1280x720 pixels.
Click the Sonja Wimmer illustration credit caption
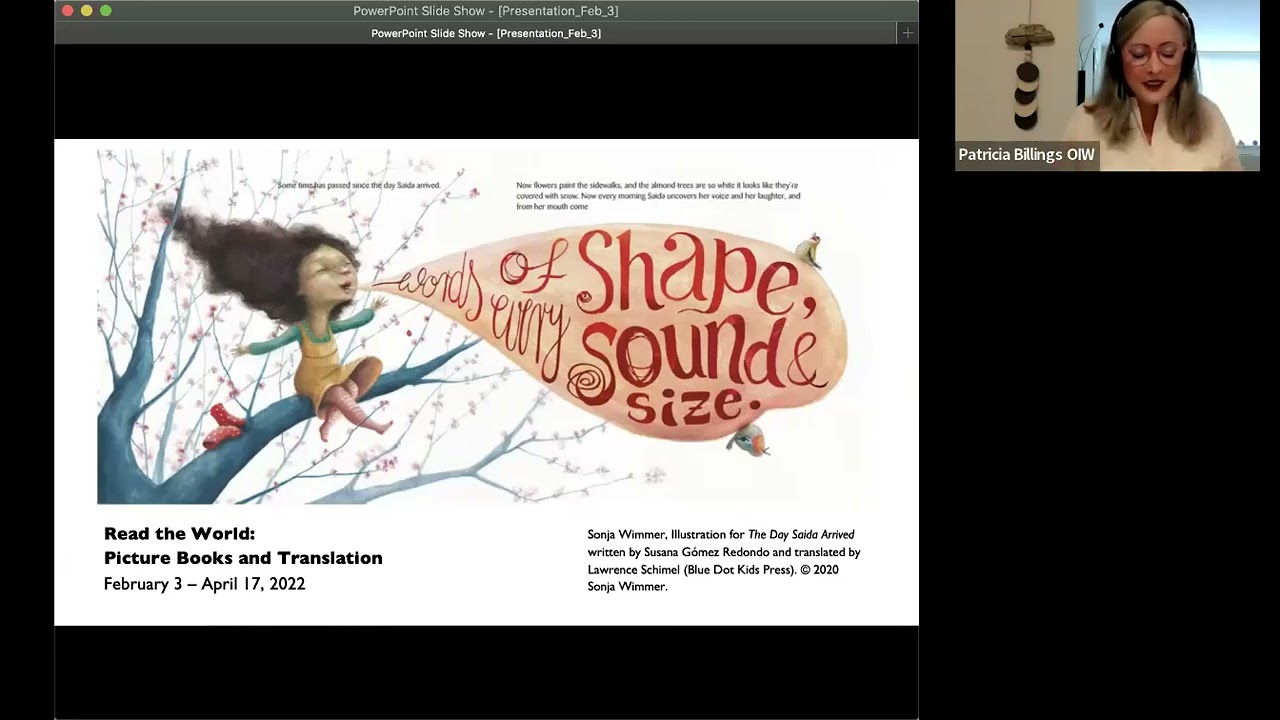[x=724, y=561]
